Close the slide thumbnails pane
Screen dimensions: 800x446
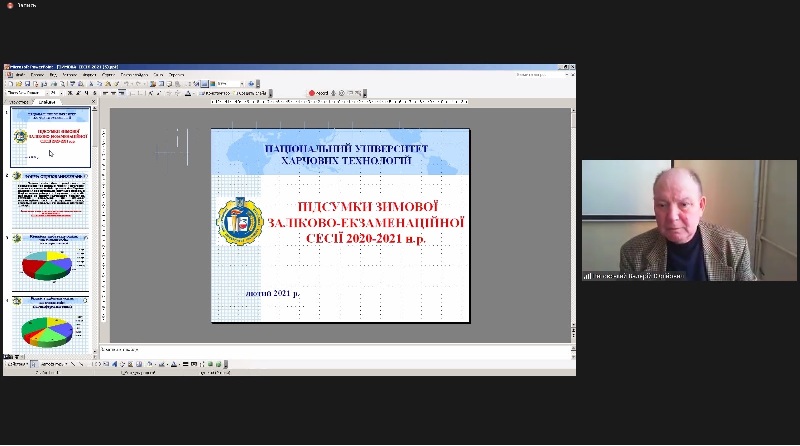coord(93,102)
